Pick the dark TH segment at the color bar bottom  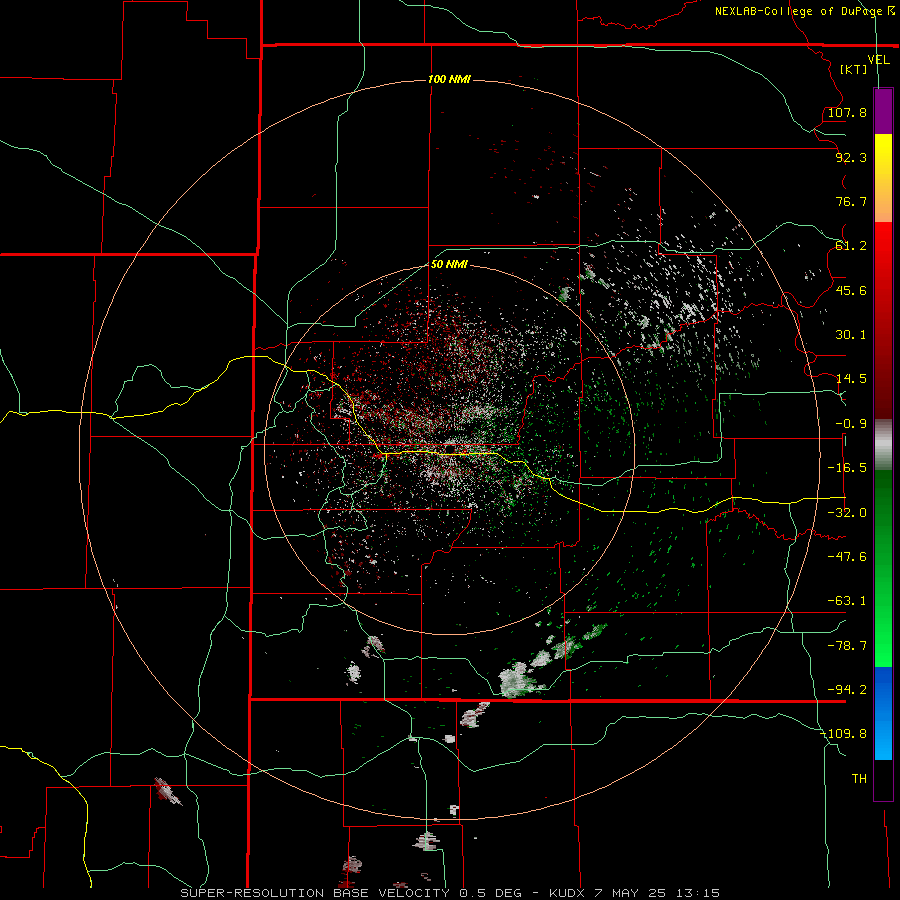(883, 779)
